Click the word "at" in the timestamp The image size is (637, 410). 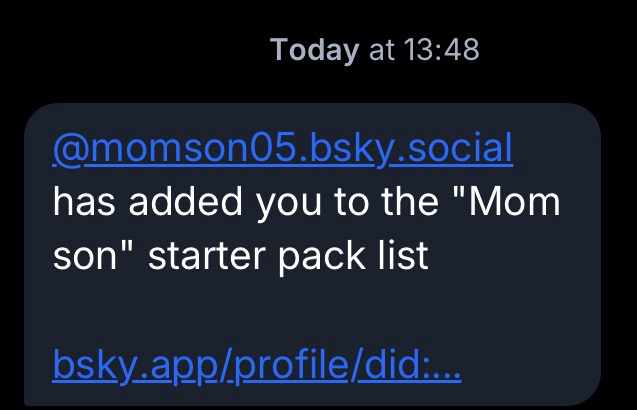(382, 49)
